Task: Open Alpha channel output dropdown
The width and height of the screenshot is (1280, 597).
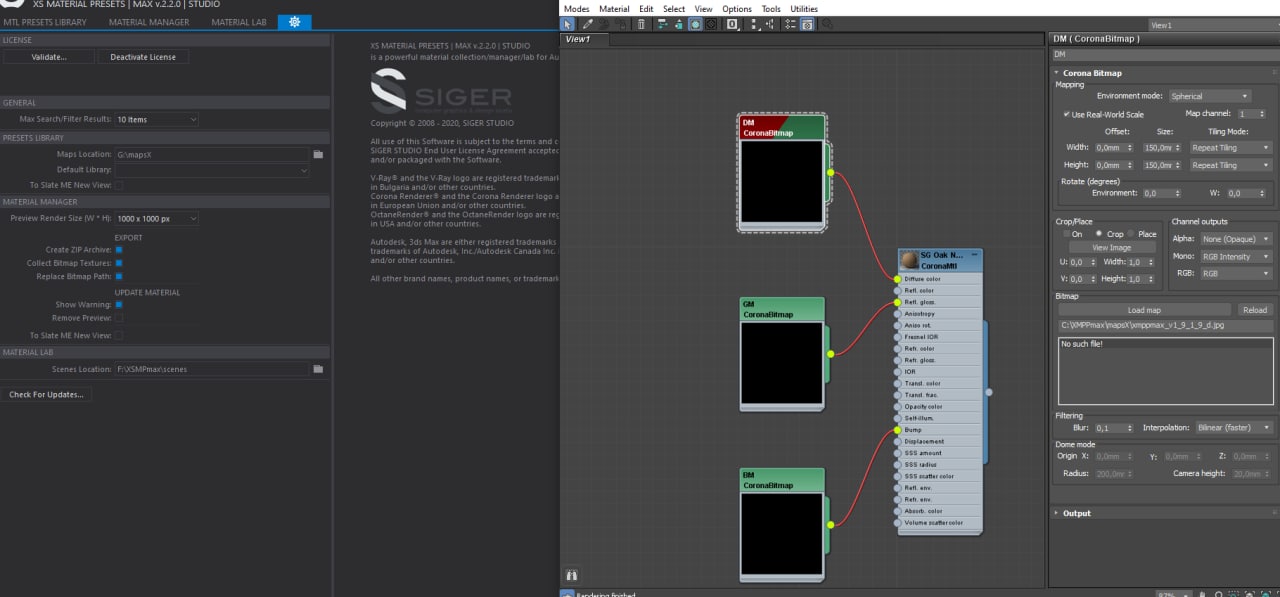Action: tap(1236, 239)
